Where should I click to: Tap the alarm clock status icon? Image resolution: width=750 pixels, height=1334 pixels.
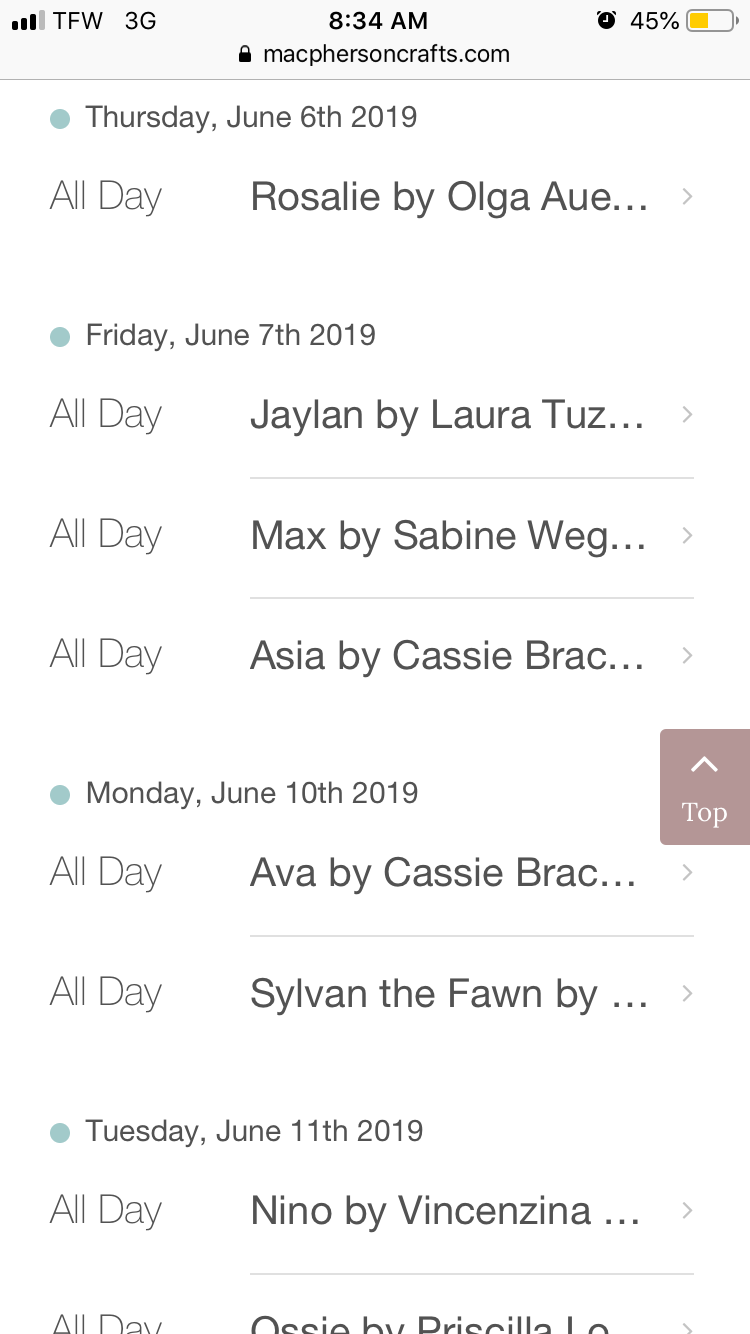pyautogui.click(x=606, y=20)
